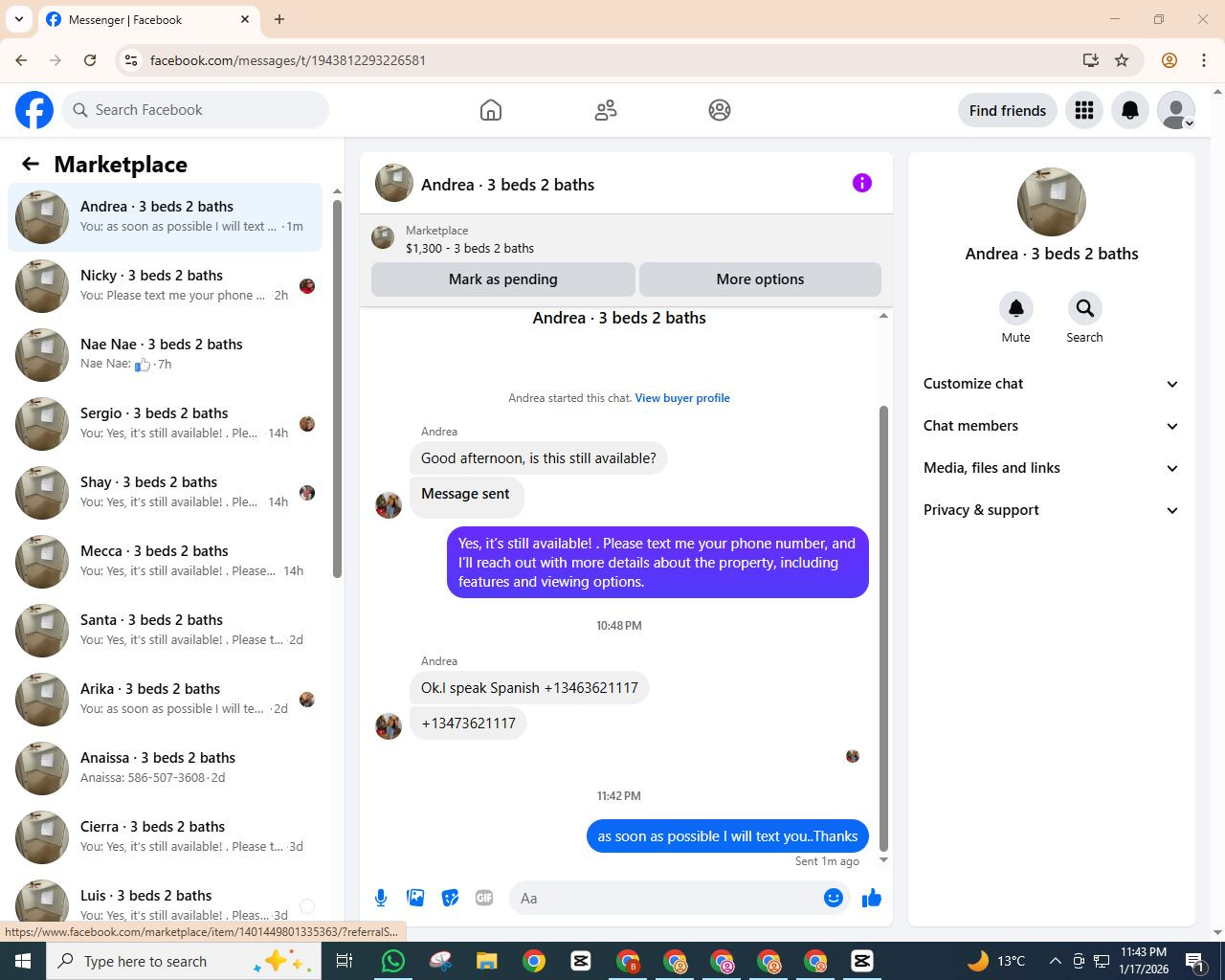
Task: Expand the Chat members section
Action: (1052, 426)
